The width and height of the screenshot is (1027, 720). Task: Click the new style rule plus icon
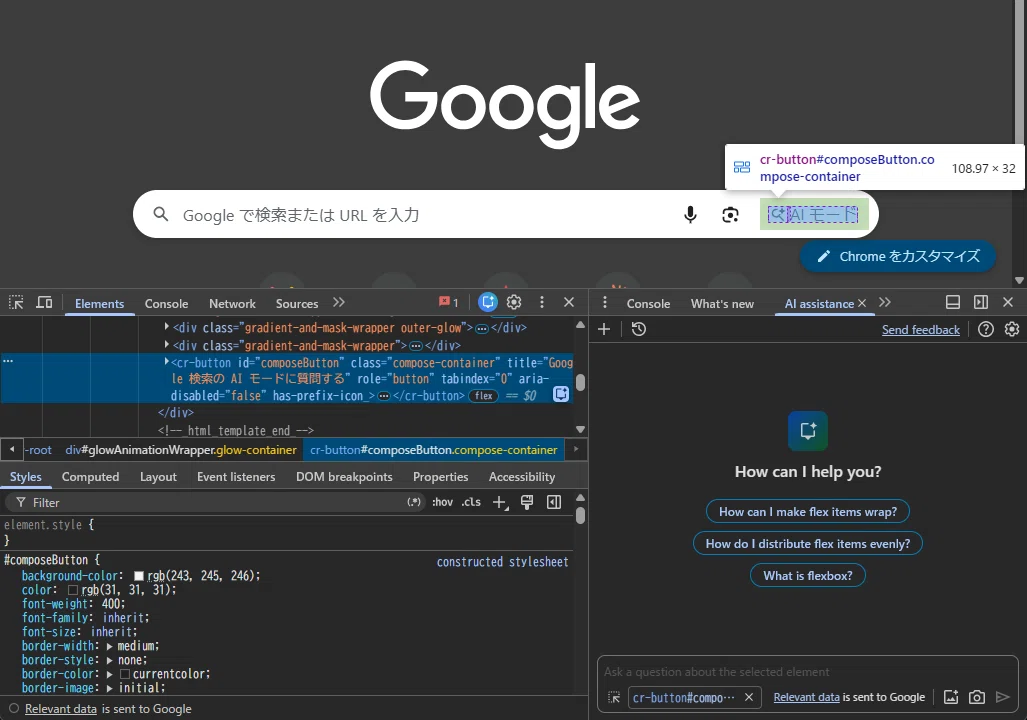point(500,502)
